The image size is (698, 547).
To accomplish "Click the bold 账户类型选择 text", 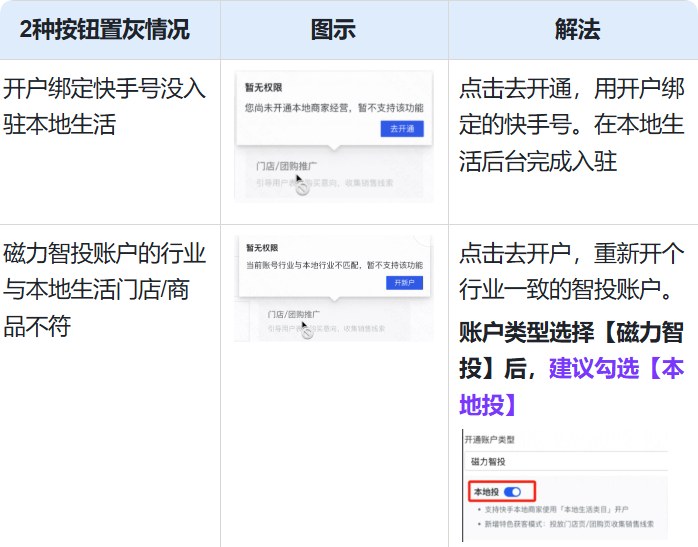I will coord(526,332).
